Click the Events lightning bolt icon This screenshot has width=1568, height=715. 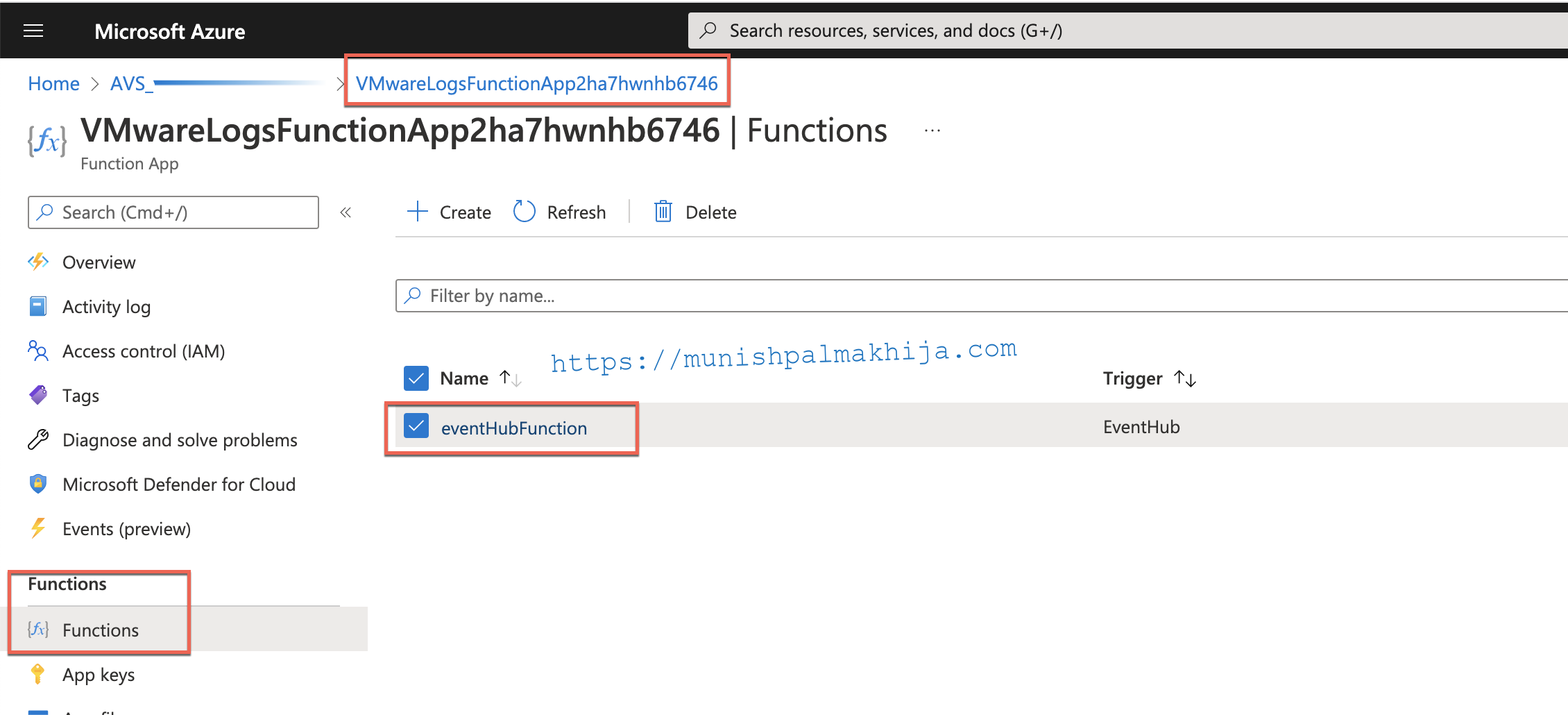coord(38,528)
